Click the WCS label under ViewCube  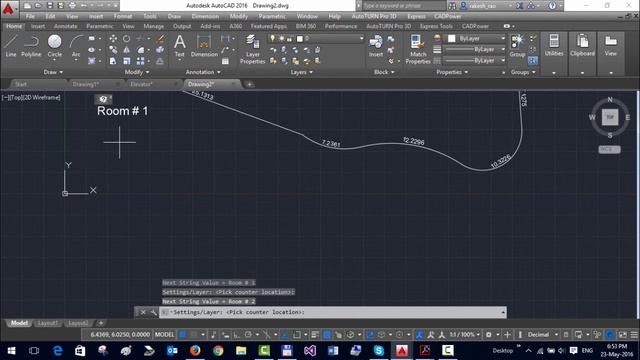609,149
